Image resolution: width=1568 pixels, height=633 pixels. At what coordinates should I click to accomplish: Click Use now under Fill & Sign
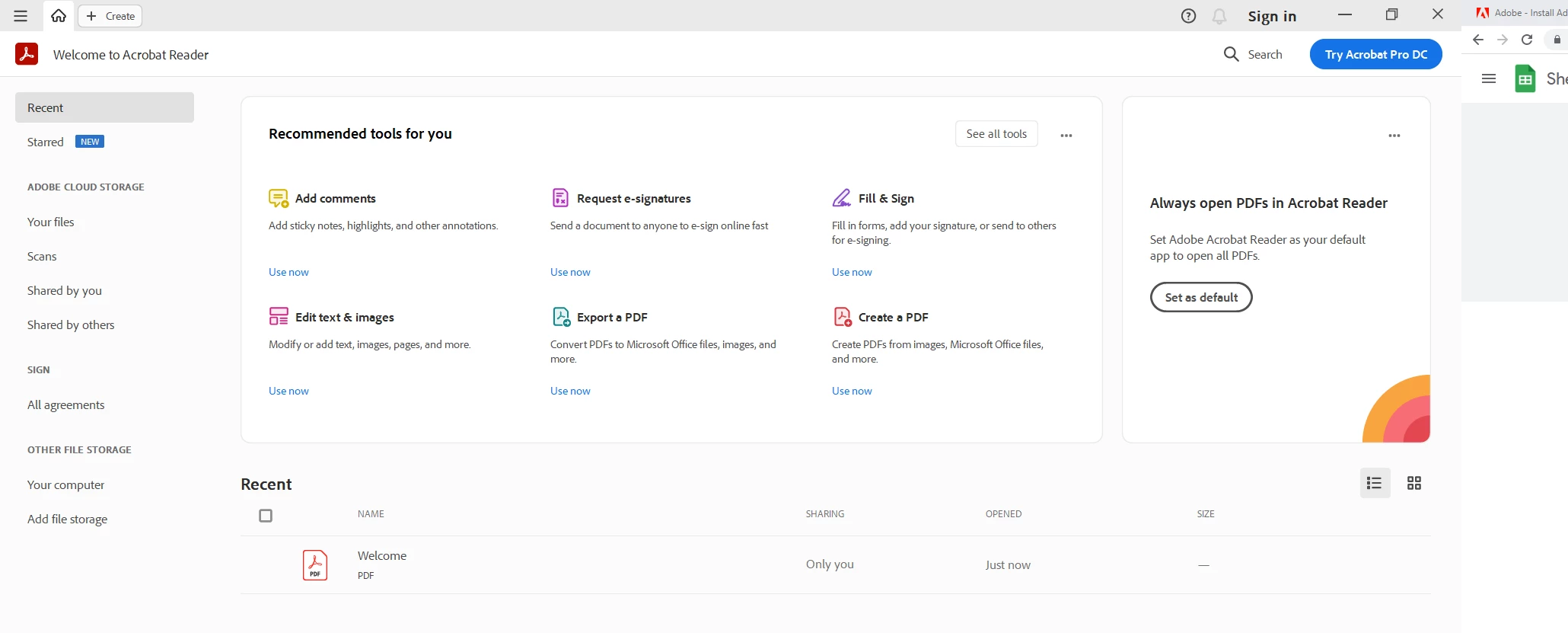(852, 272)
